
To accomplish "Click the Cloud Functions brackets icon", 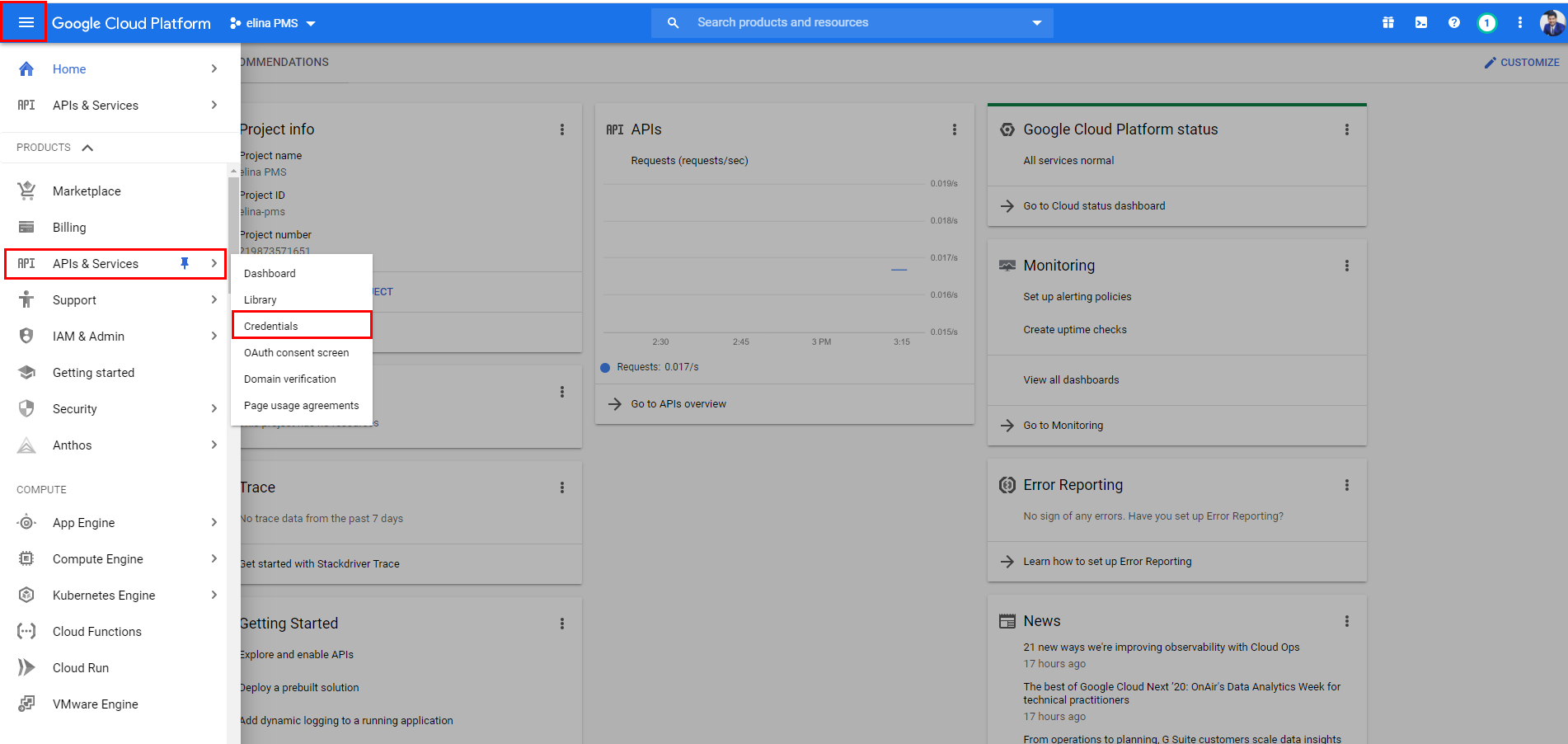I will click(x=26, y=631).
